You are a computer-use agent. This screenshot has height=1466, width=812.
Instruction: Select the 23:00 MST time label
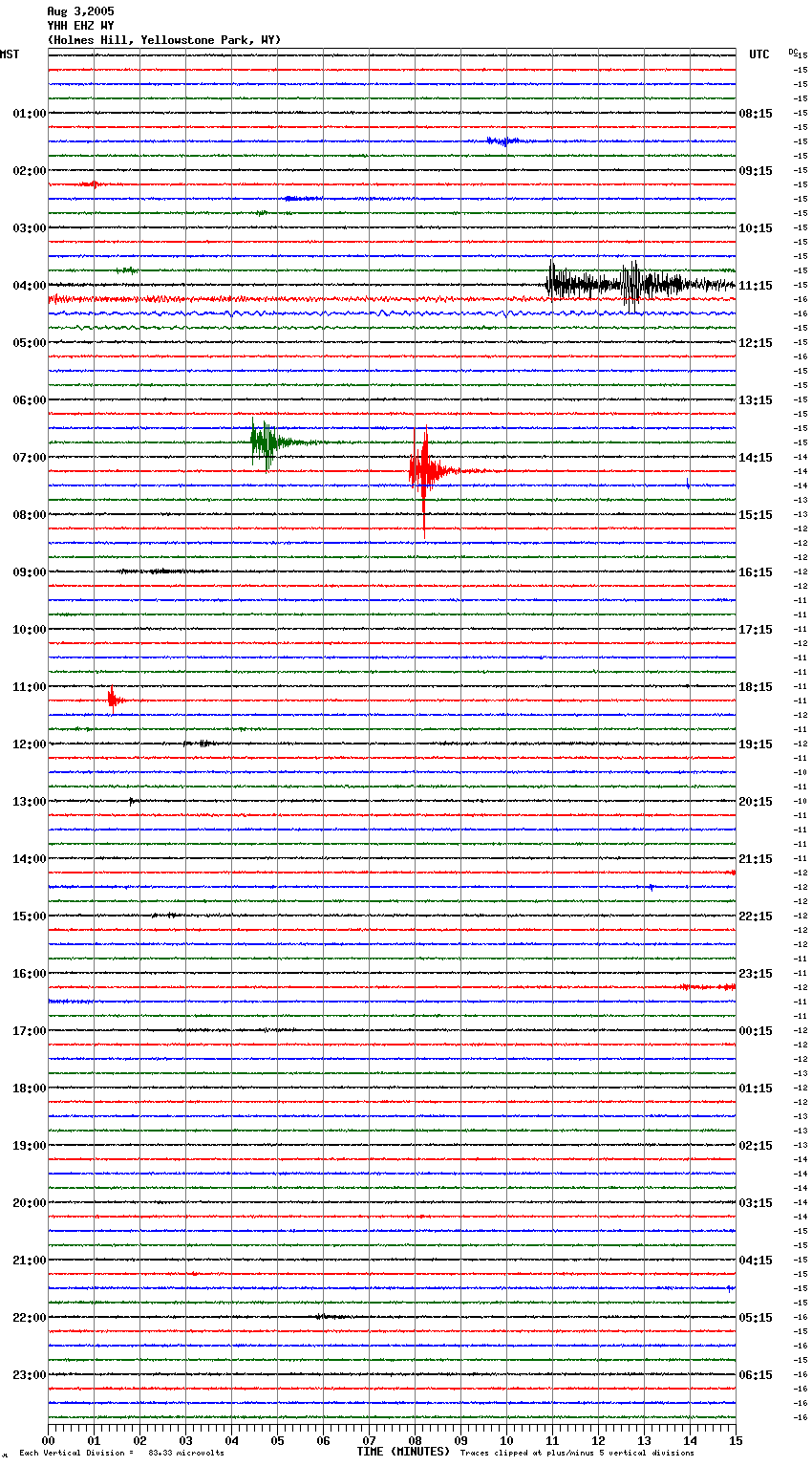pos(30,1375)
